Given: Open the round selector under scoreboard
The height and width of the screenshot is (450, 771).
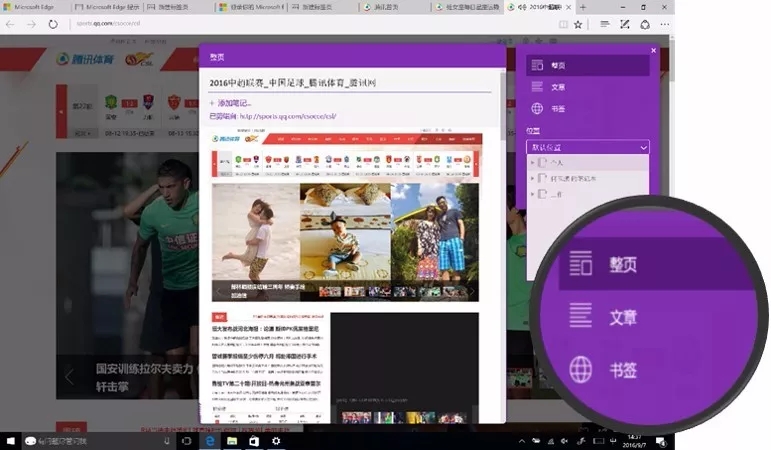Looking at the screenshot, I should pyautogui.click(x=83, y=133).
